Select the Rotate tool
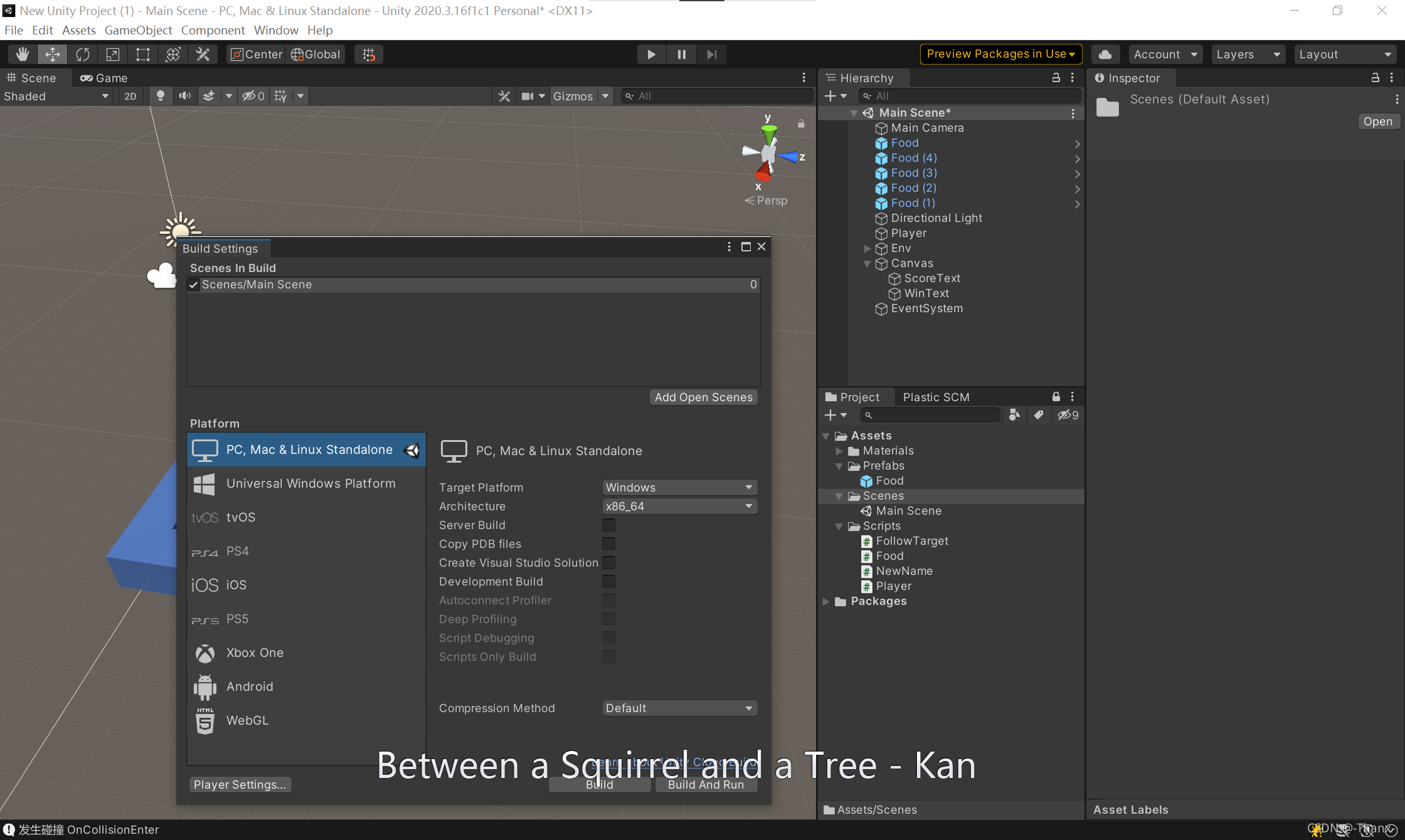The width and height of the screenshot is (1405, 840). [x=82, y=55]
